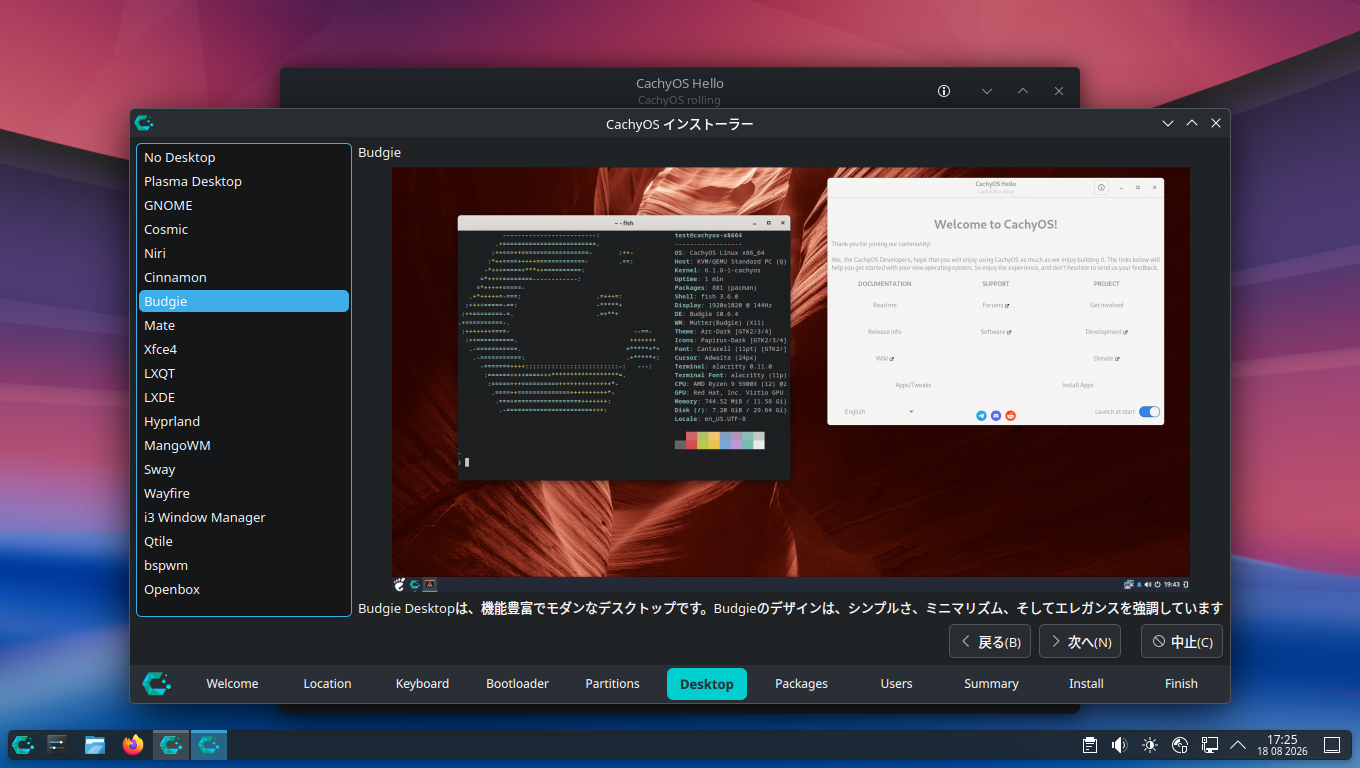Pick "Hyprland" from the list
The width and height of the screenshot is (1360, 768).
[244, 421]
